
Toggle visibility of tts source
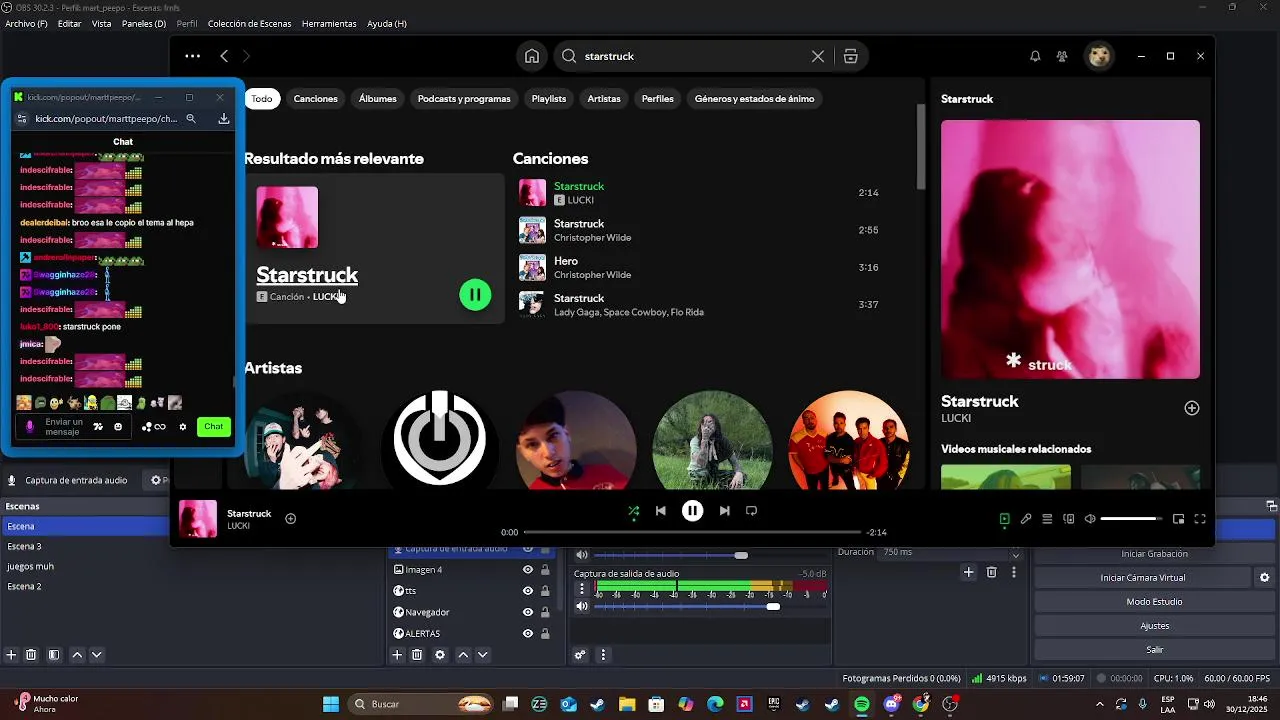pyautogui.click(x=528, y=591)
